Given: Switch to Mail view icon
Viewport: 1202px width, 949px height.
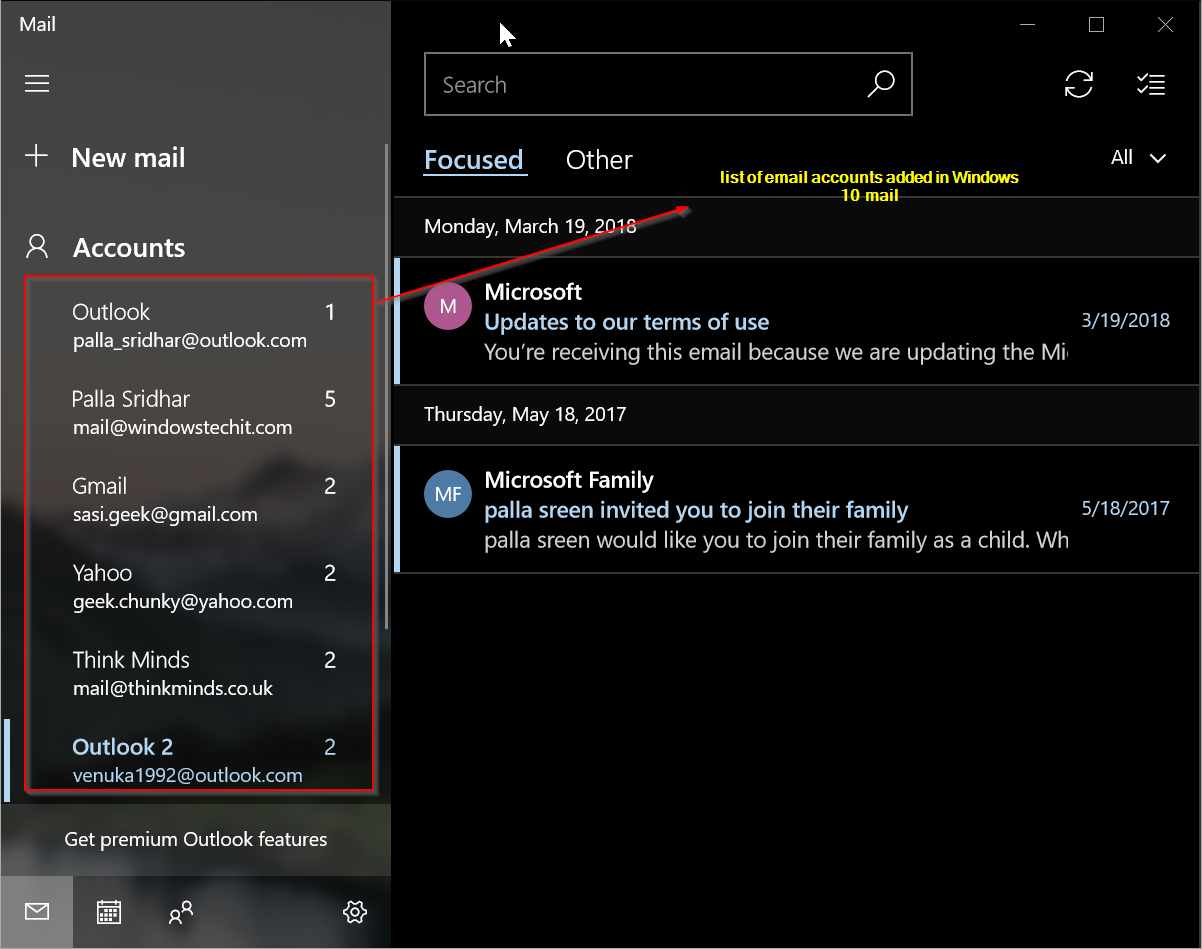Looking at the screenshot, I should (37, 912).
